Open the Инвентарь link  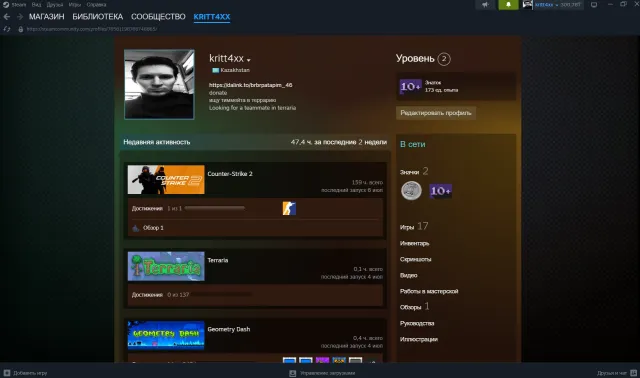pos(415,243)
